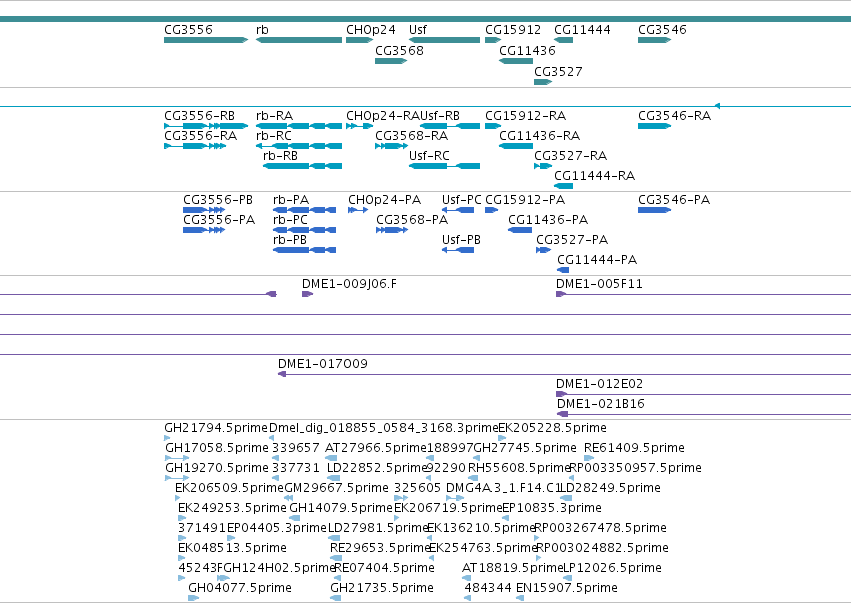Select protein CG3556-PA
Viewport: 851px width, 603px height.
[204, 231]
